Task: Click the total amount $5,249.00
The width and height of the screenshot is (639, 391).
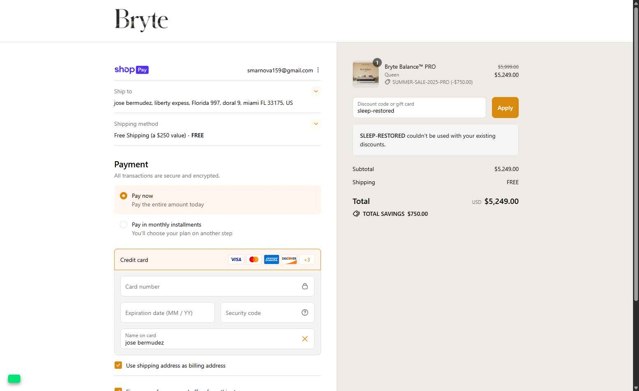Action: [x=501, y=201]
